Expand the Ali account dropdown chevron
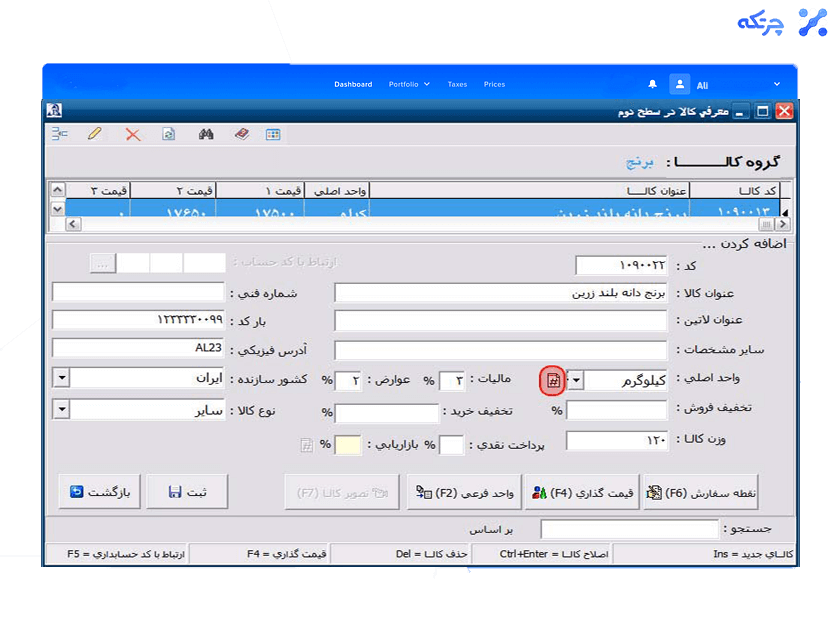Viewport: 840px width, 630px height. pos(777,84)
